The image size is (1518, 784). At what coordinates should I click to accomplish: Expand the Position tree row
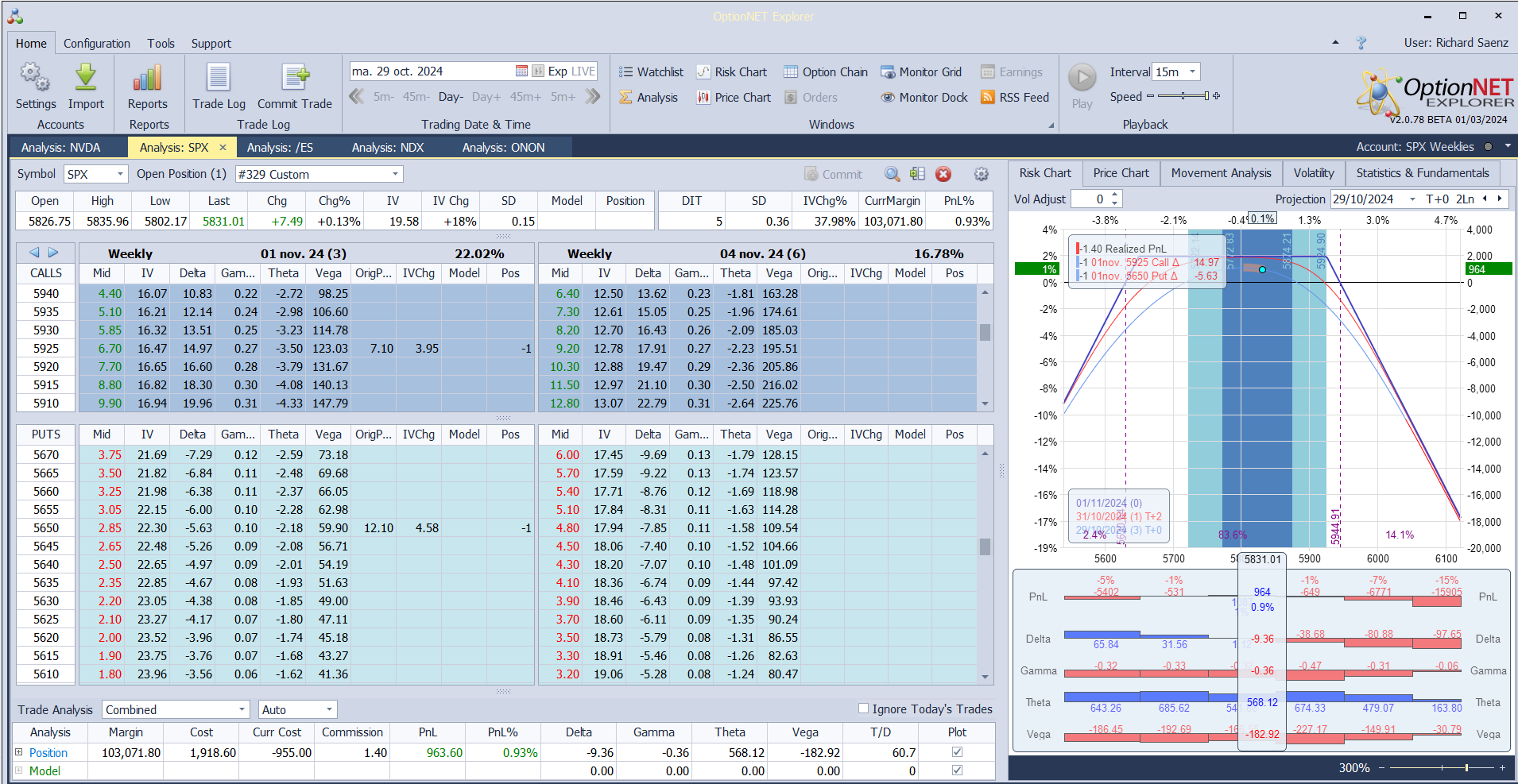click(19, 752)
